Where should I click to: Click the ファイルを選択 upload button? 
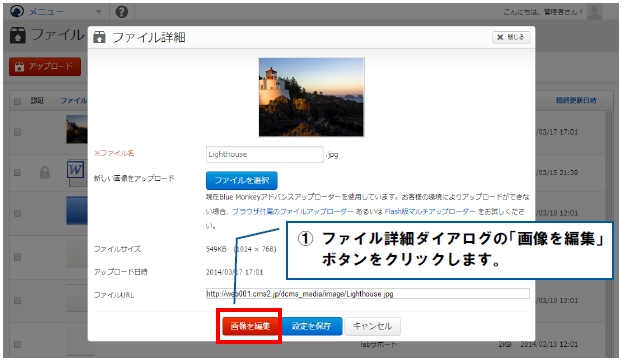pyautogui.click(x=242, y=180)
